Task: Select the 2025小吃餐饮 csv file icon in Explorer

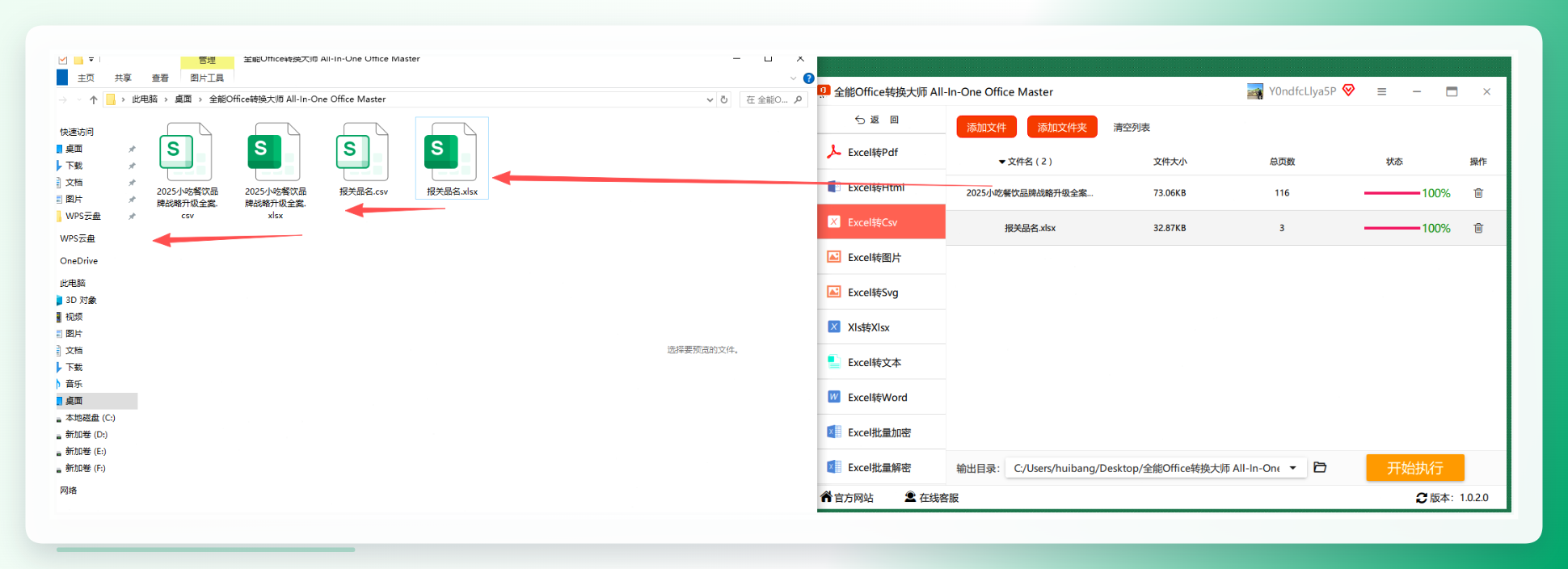Action: (187, 151)
